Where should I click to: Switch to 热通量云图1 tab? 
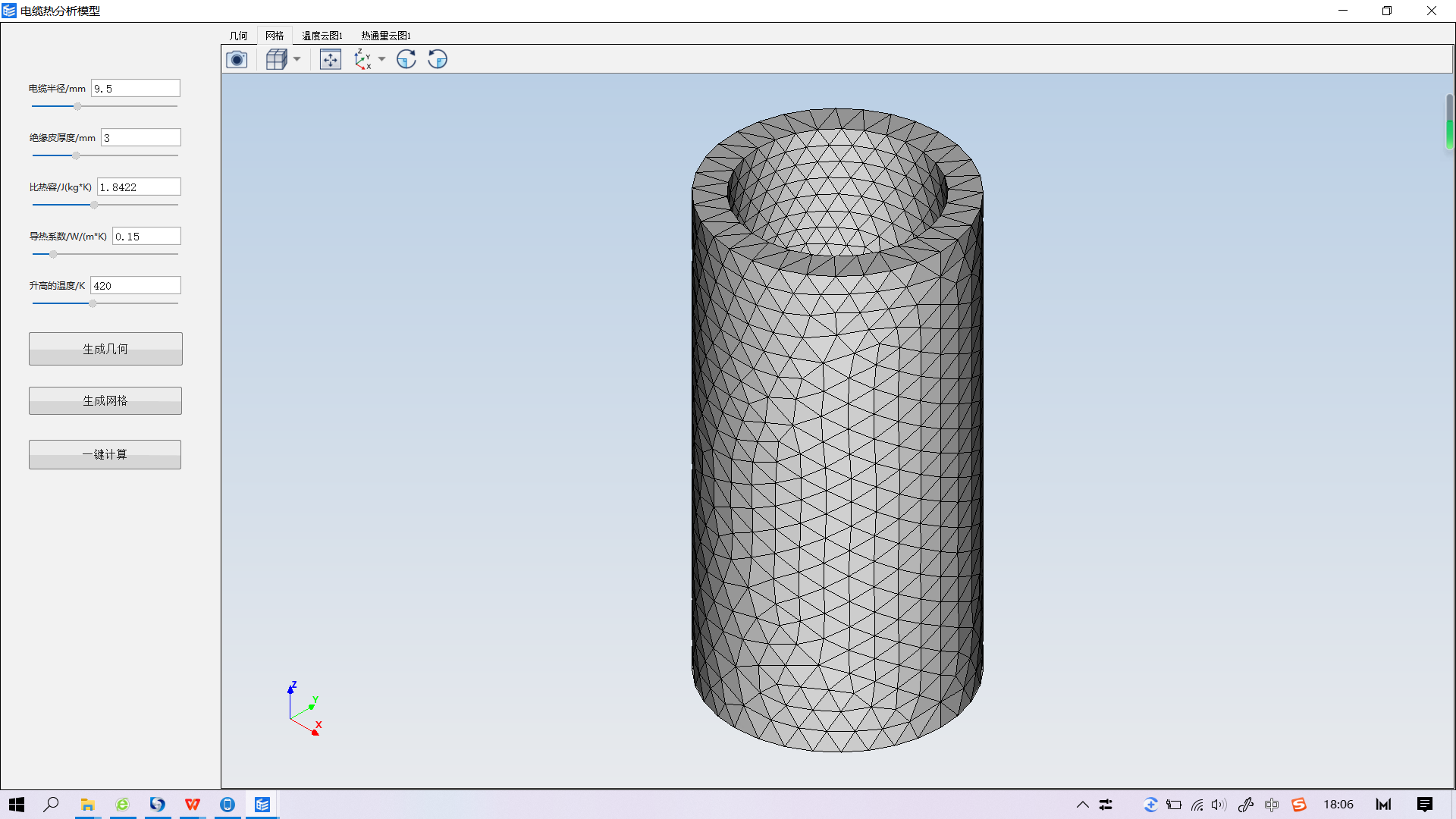[385, 36]
